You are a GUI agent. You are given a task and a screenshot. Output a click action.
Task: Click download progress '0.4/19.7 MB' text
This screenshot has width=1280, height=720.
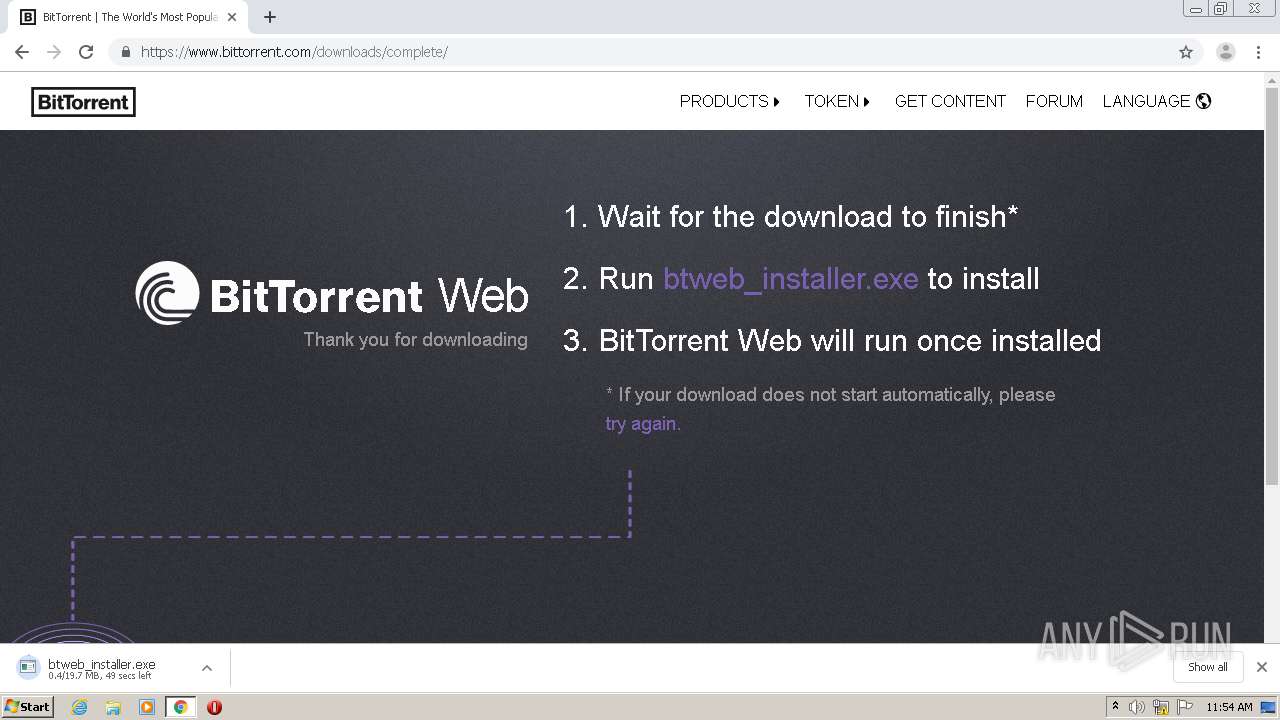click(100, 677)
